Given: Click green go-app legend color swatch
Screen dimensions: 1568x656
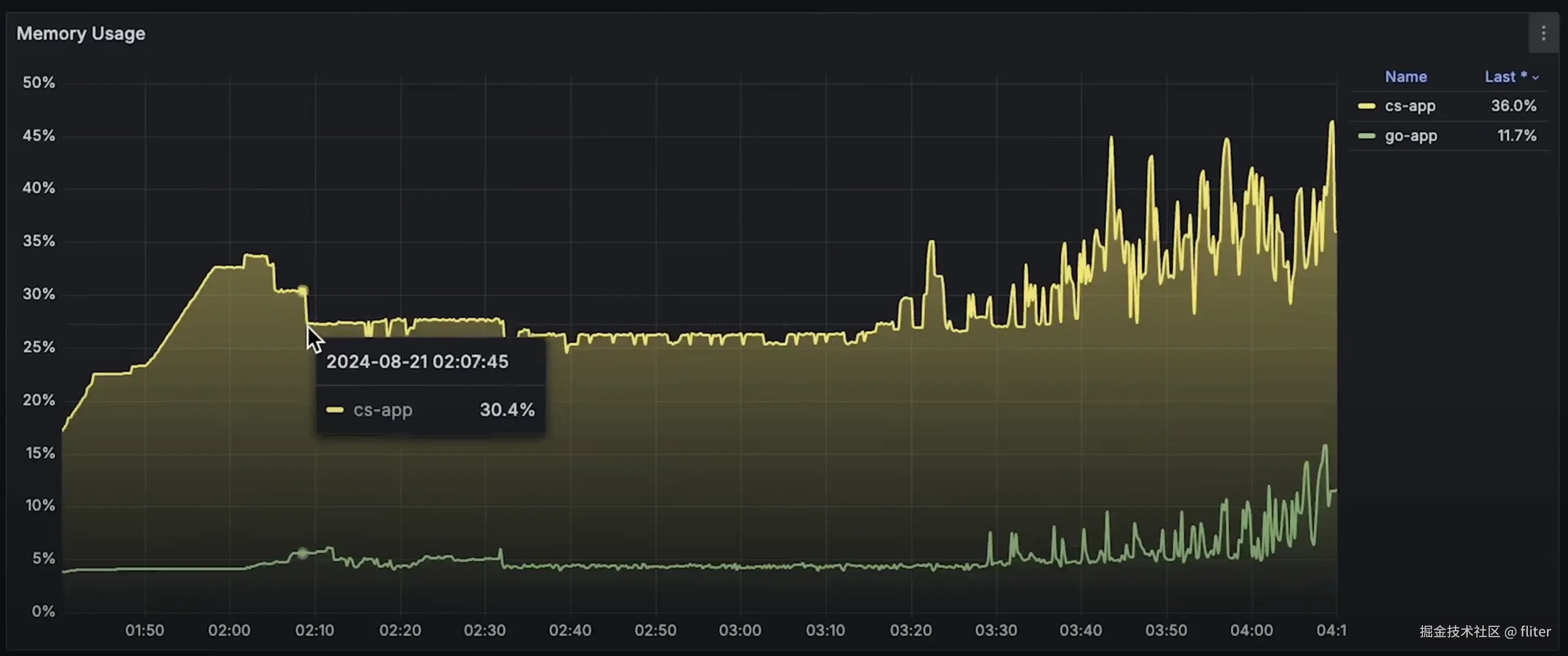Looking at the screenshot, I should tap(1366, 136).
